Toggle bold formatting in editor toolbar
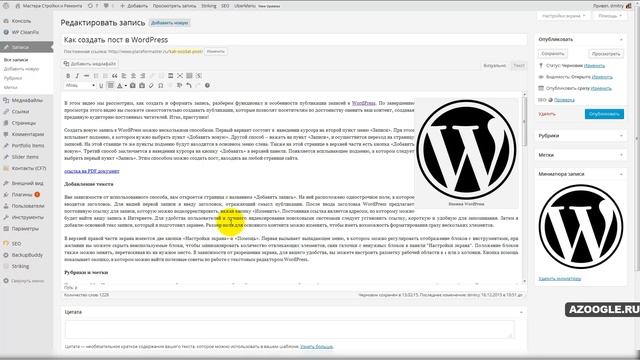This screenshot has height=360, width=640. tap(68, 76)
